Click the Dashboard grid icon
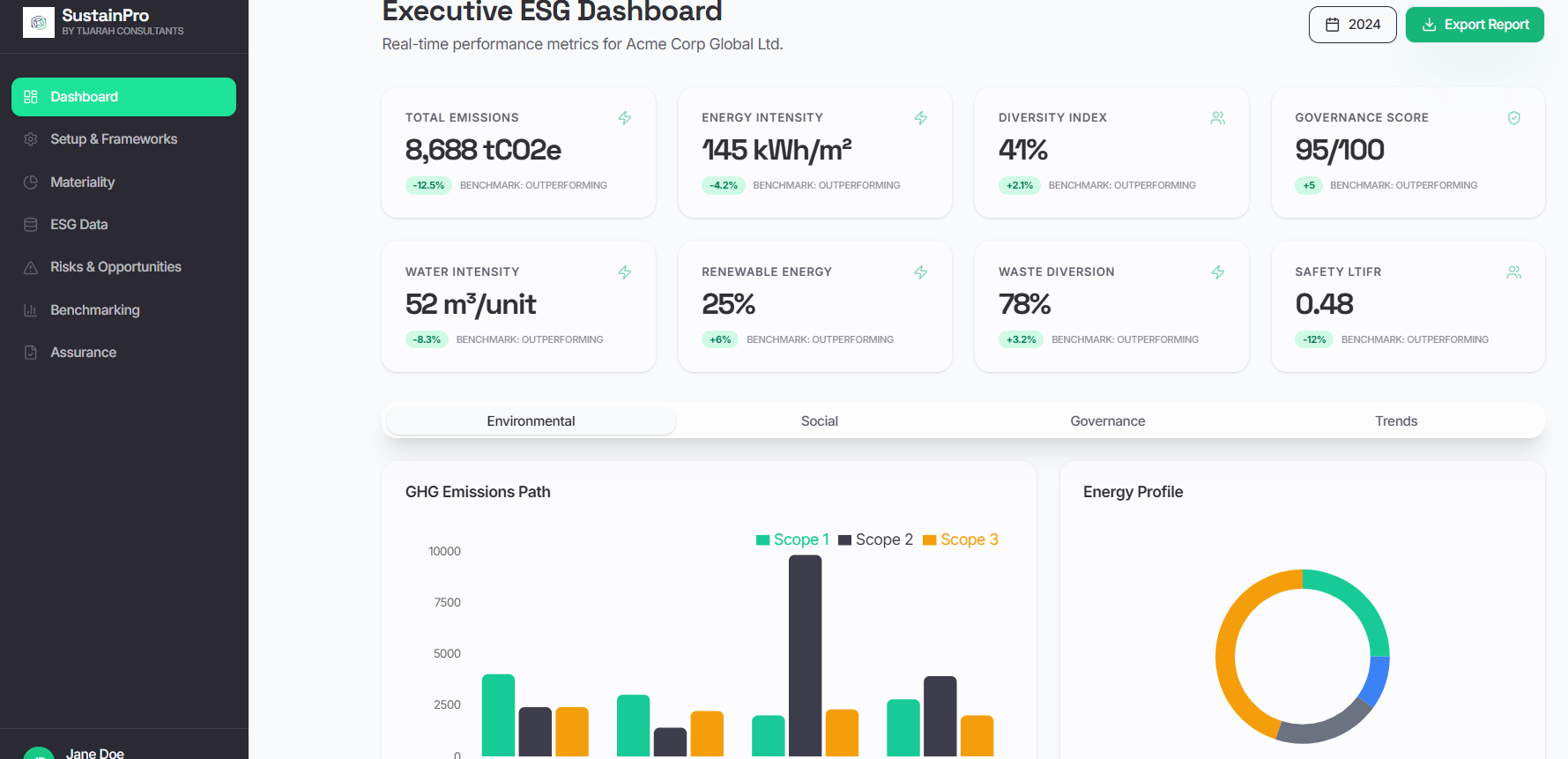The image size is (1568, 759). tap(31, 97)
